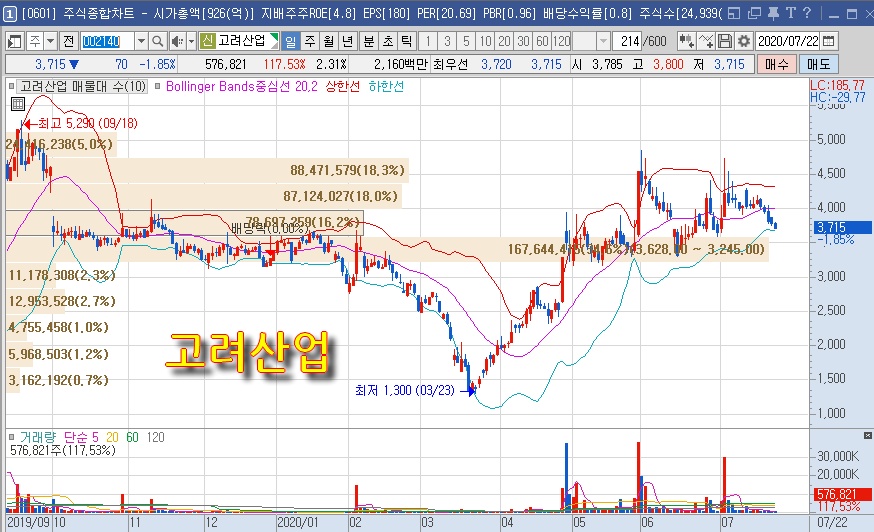874x532 pixels.
Task: Pin the window with pushpin icon
Action: click(x=773, y=13)
